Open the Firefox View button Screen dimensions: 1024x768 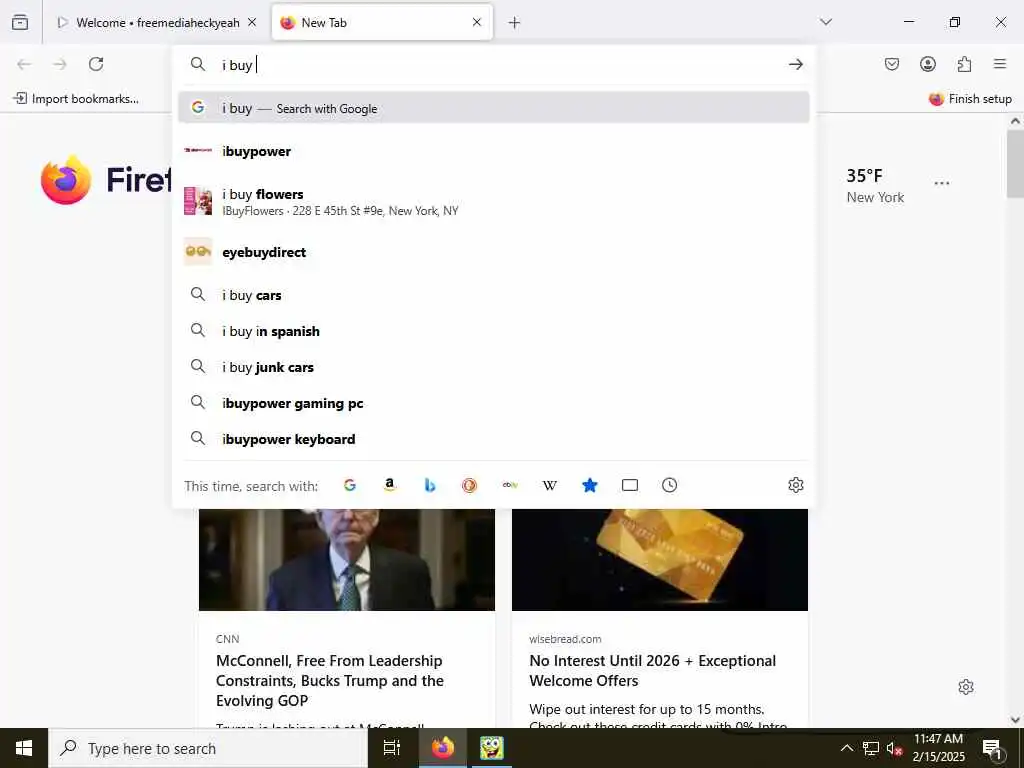(20, 22)
